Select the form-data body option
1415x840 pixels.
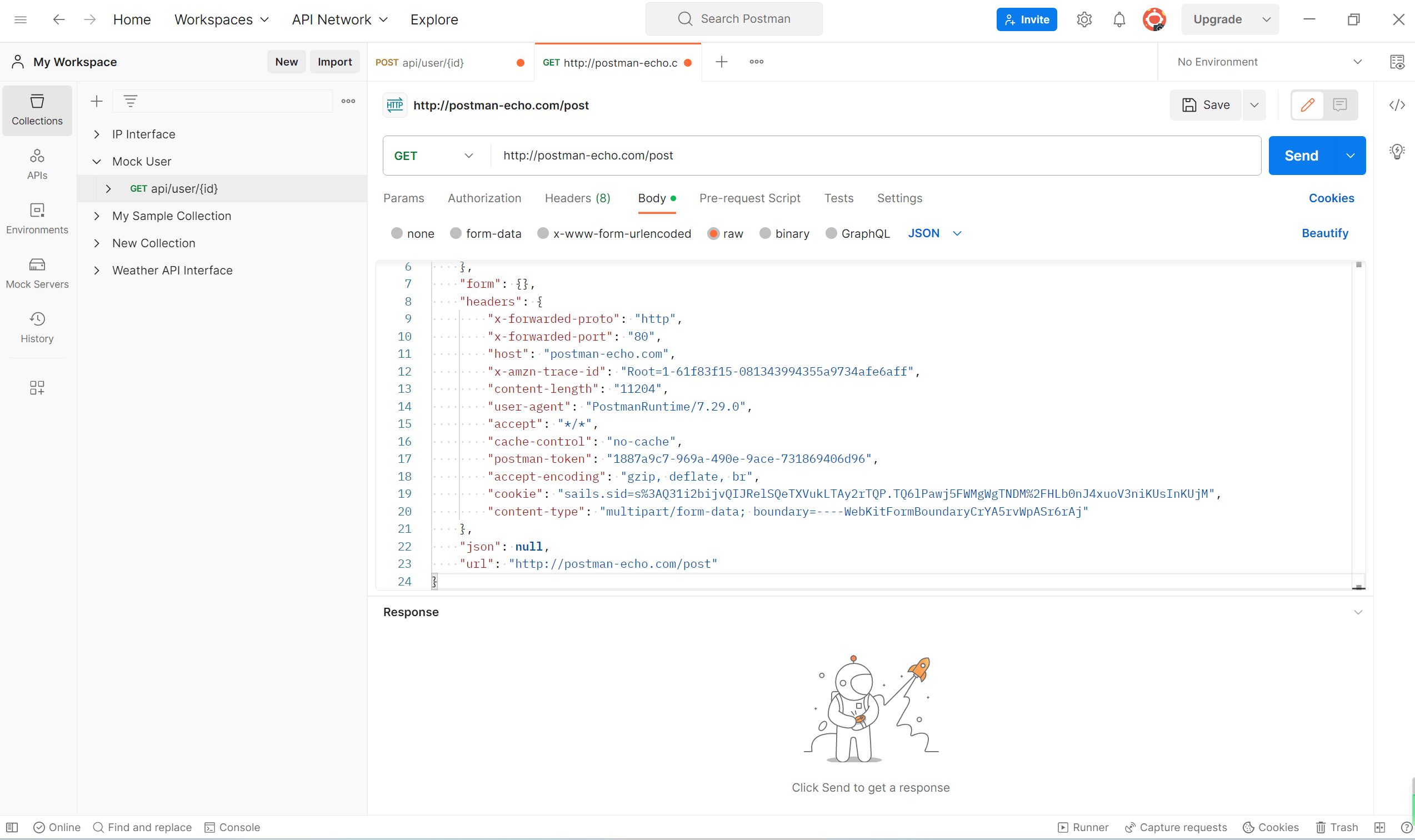coord(456,233)
